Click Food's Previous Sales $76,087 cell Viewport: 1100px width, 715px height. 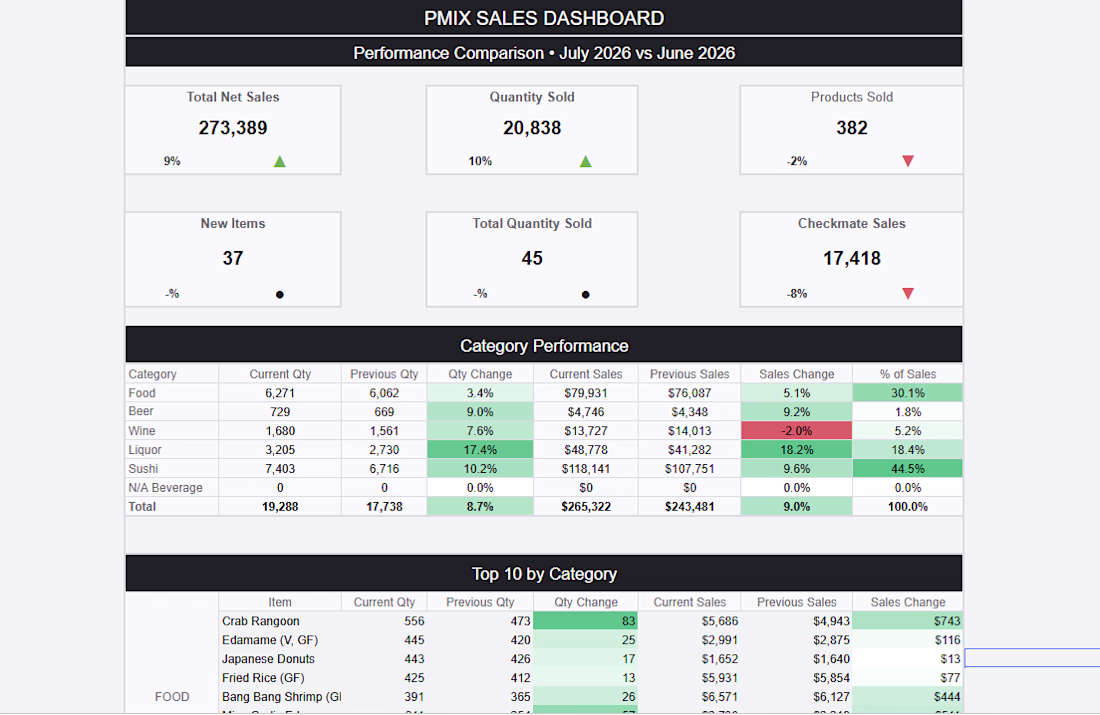point(690,393)
